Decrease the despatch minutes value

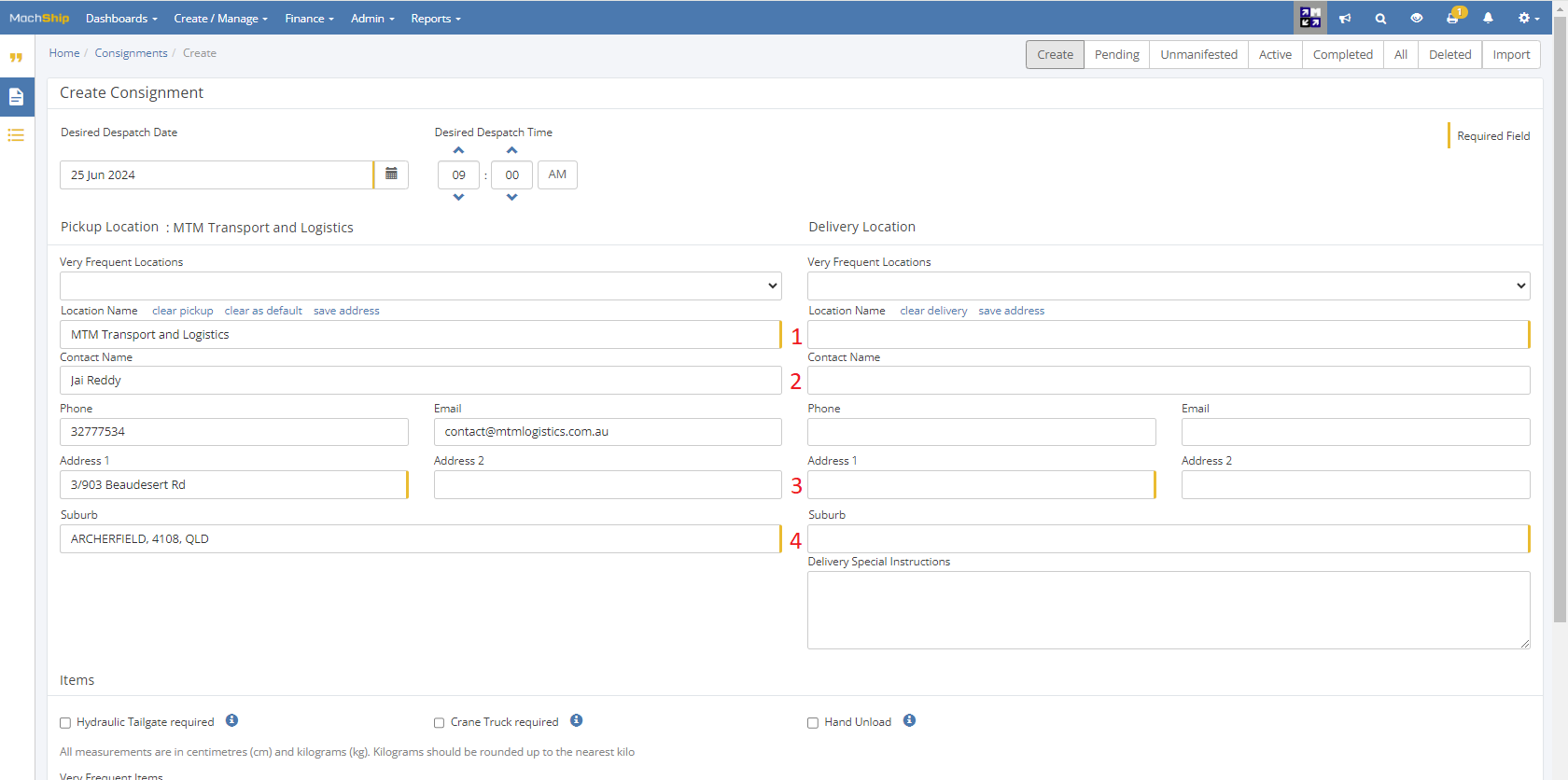[511, 197]
